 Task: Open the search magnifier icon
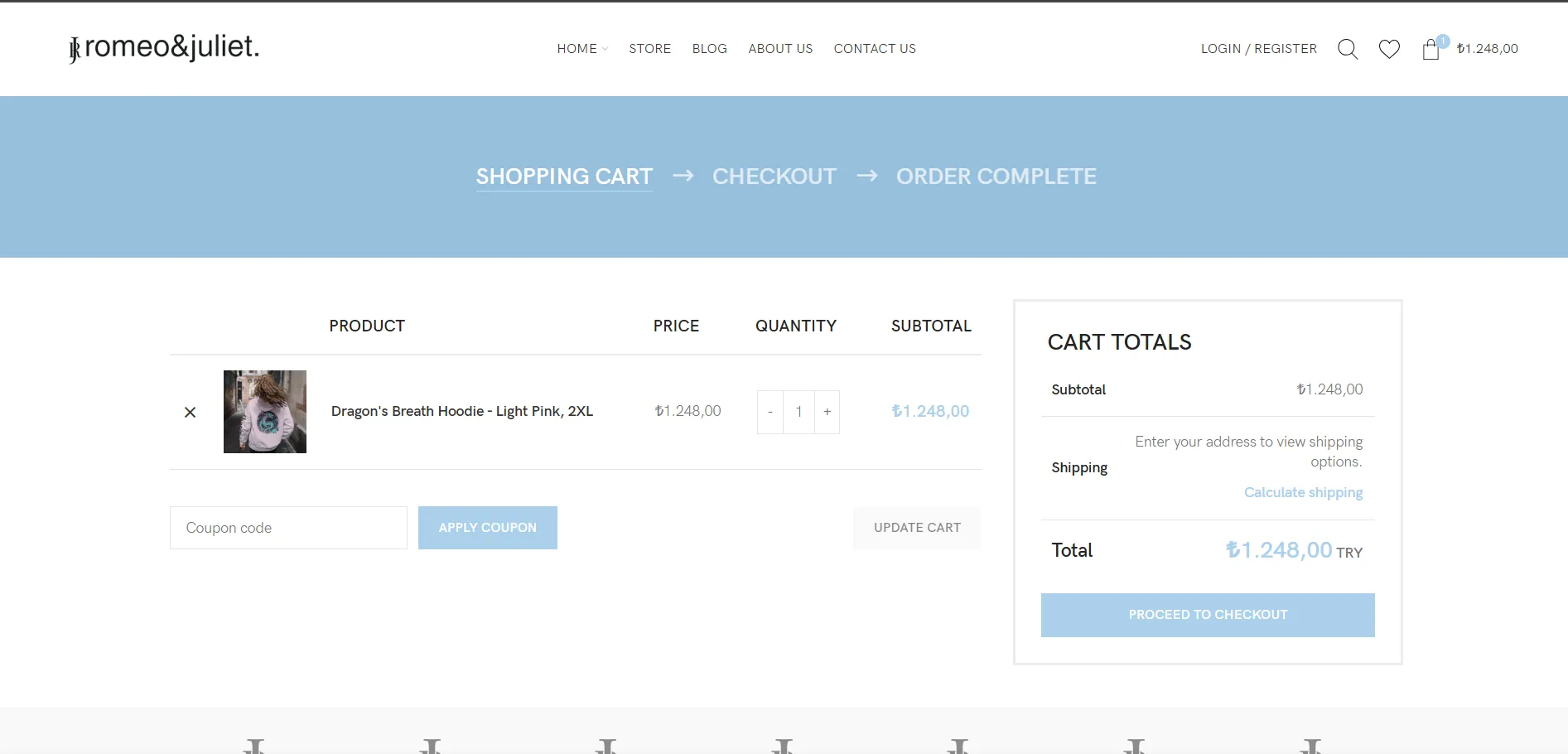click(1348, 49)
